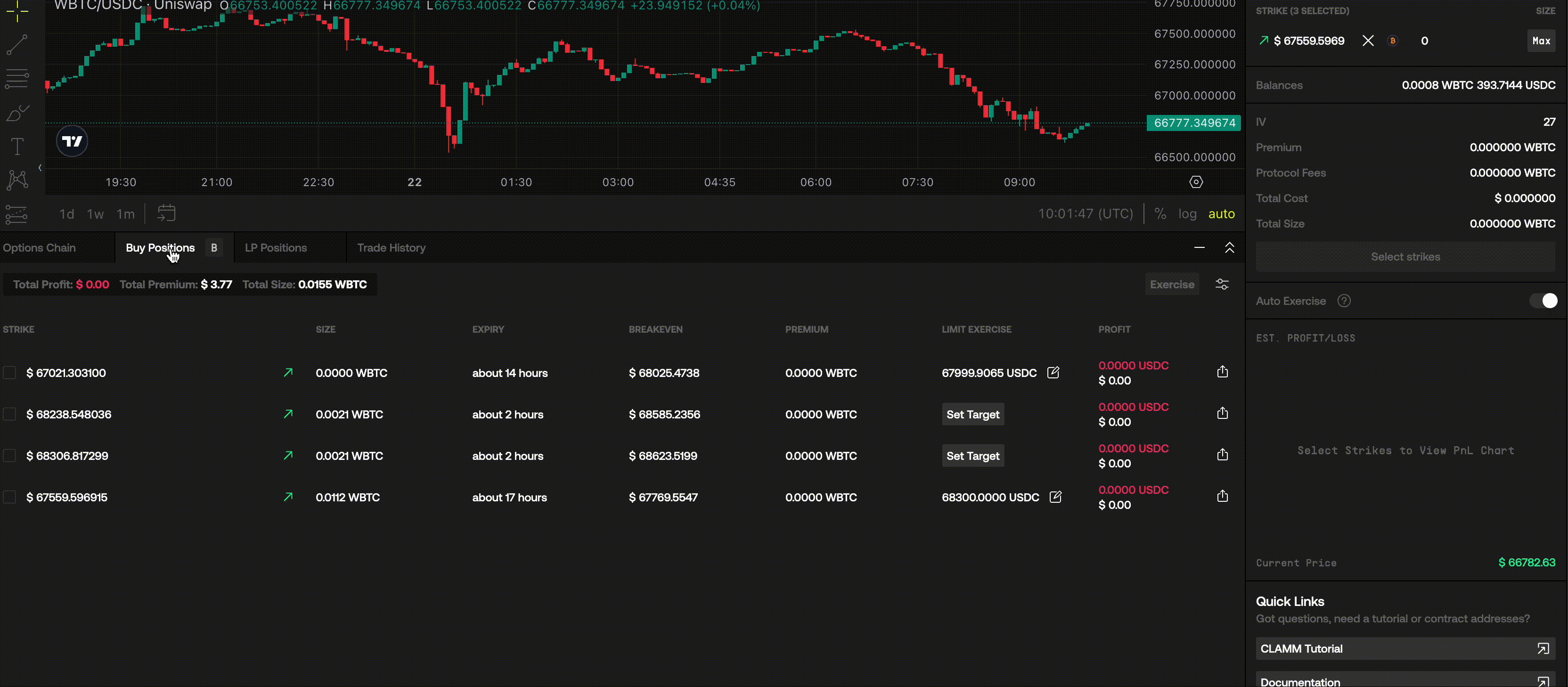Share the $67559.596915 position
The height and width of the screenshot is (687, 1568).
point(1222,496)
